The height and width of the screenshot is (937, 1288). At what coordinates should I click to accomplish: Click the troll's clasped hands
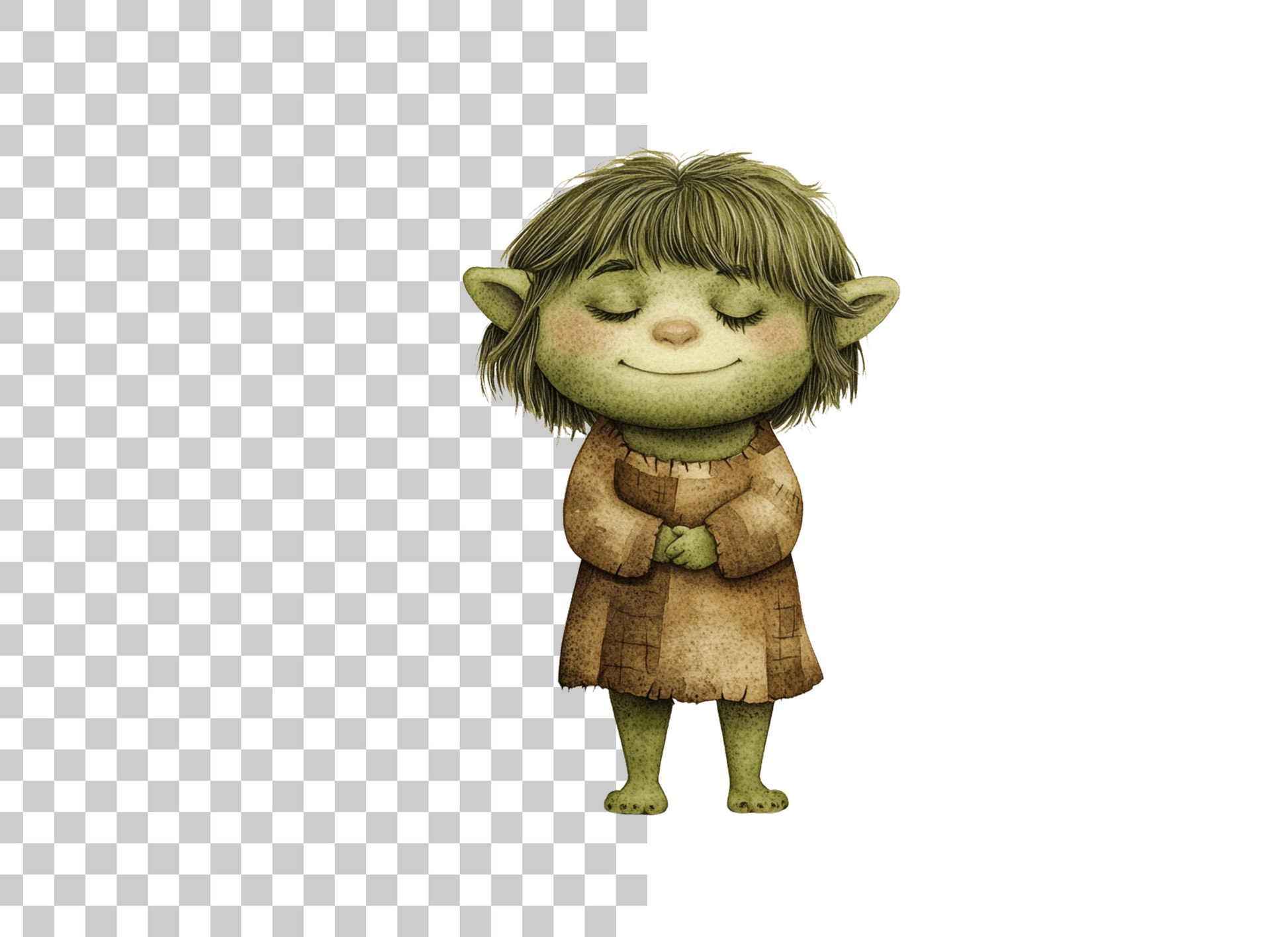tap(684, 547)
